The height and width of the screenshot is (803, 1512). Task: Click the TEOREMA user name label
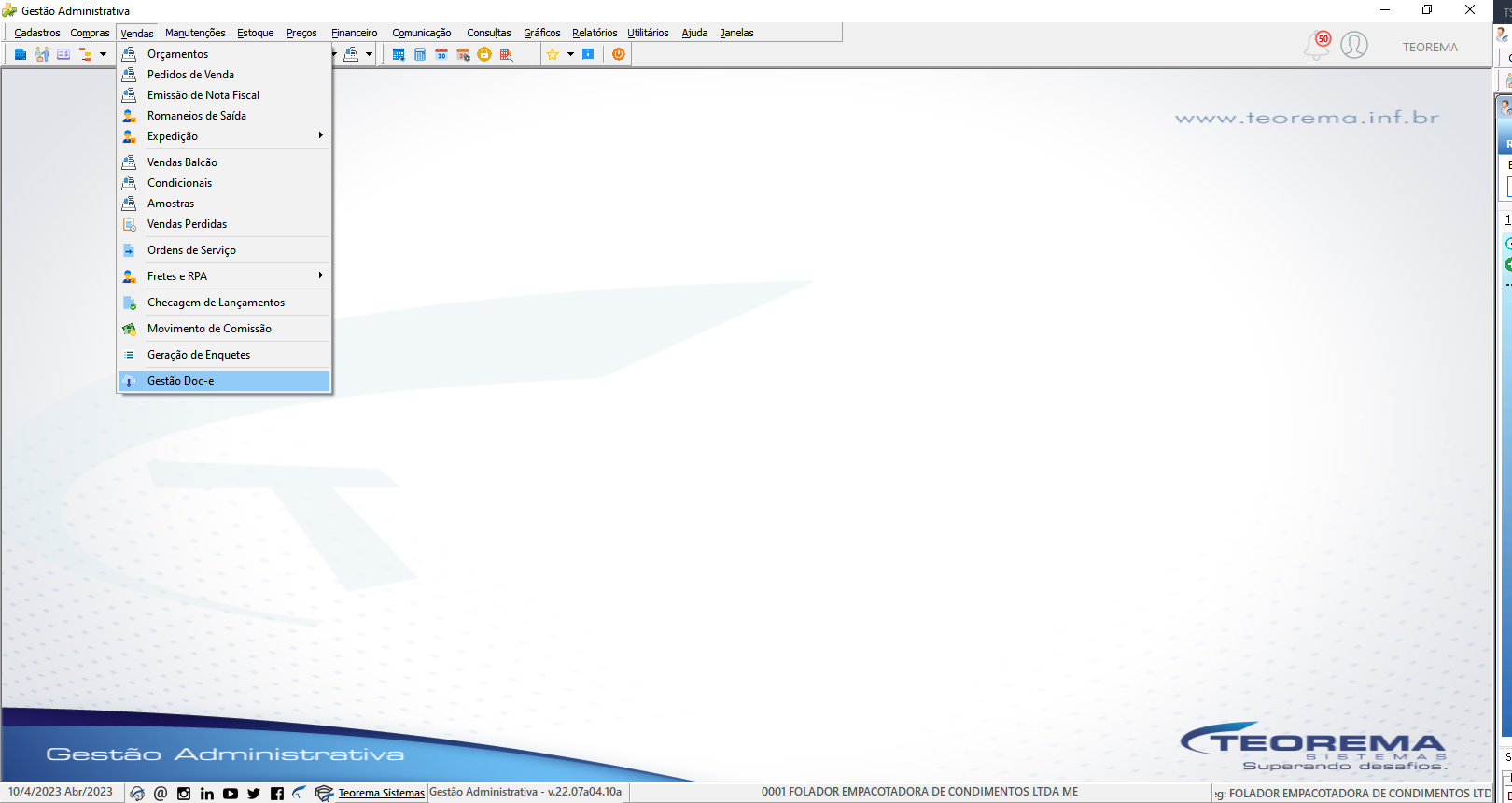[1430, 47]
